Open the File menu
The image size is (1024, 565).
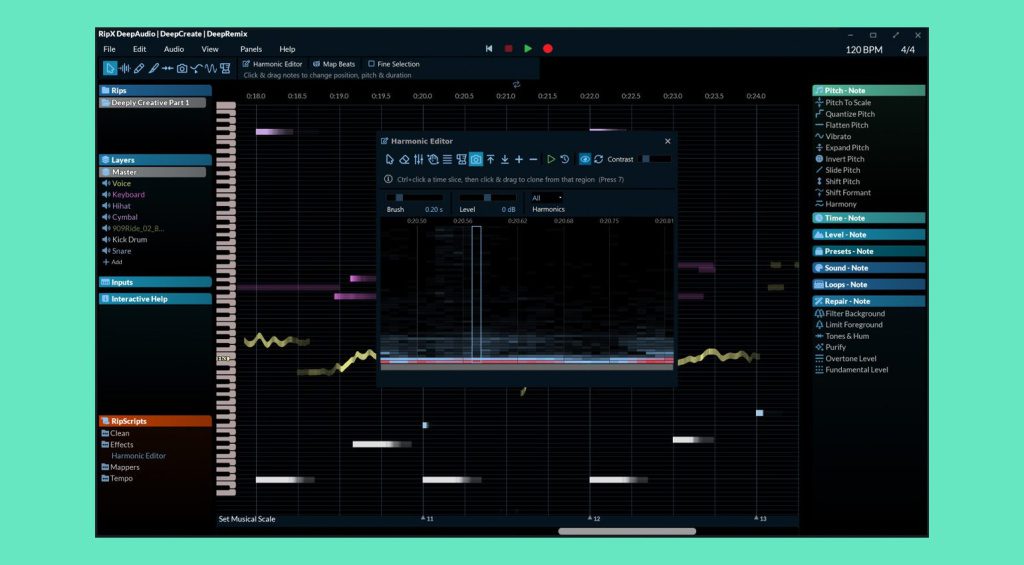109,49
